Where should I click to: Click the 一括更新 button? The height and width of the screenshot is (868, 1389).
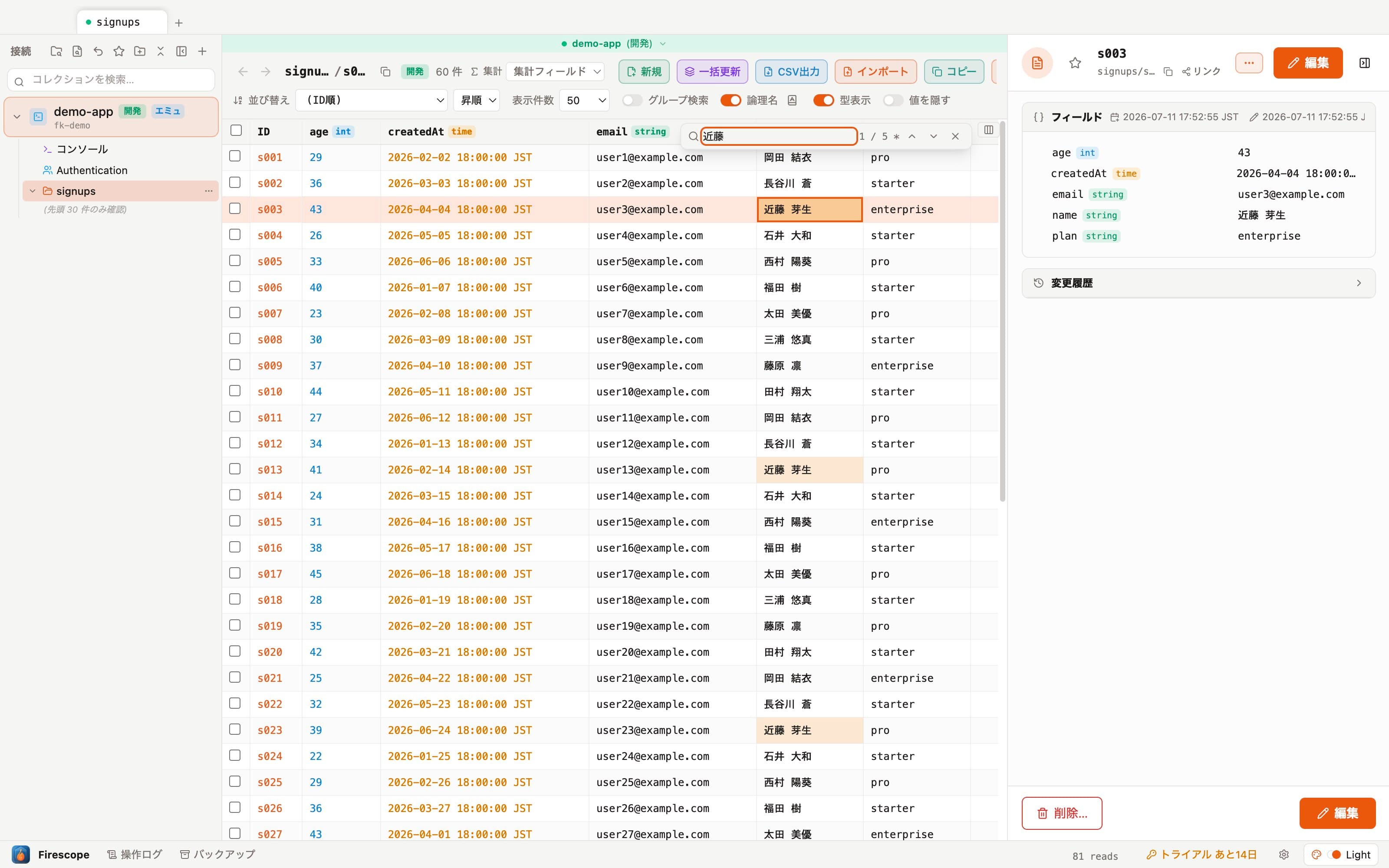click(x=712, y=71)
